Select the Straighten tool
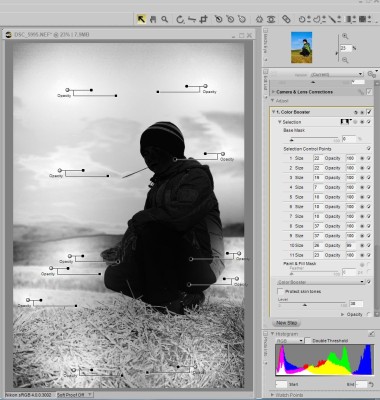This screenshot has height=400, width=380. coord(192,19)
